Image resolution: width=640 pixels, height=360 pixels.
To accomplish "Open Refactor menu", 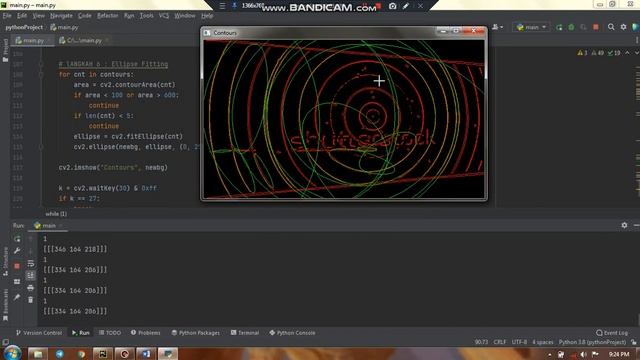I will [107, 16].
